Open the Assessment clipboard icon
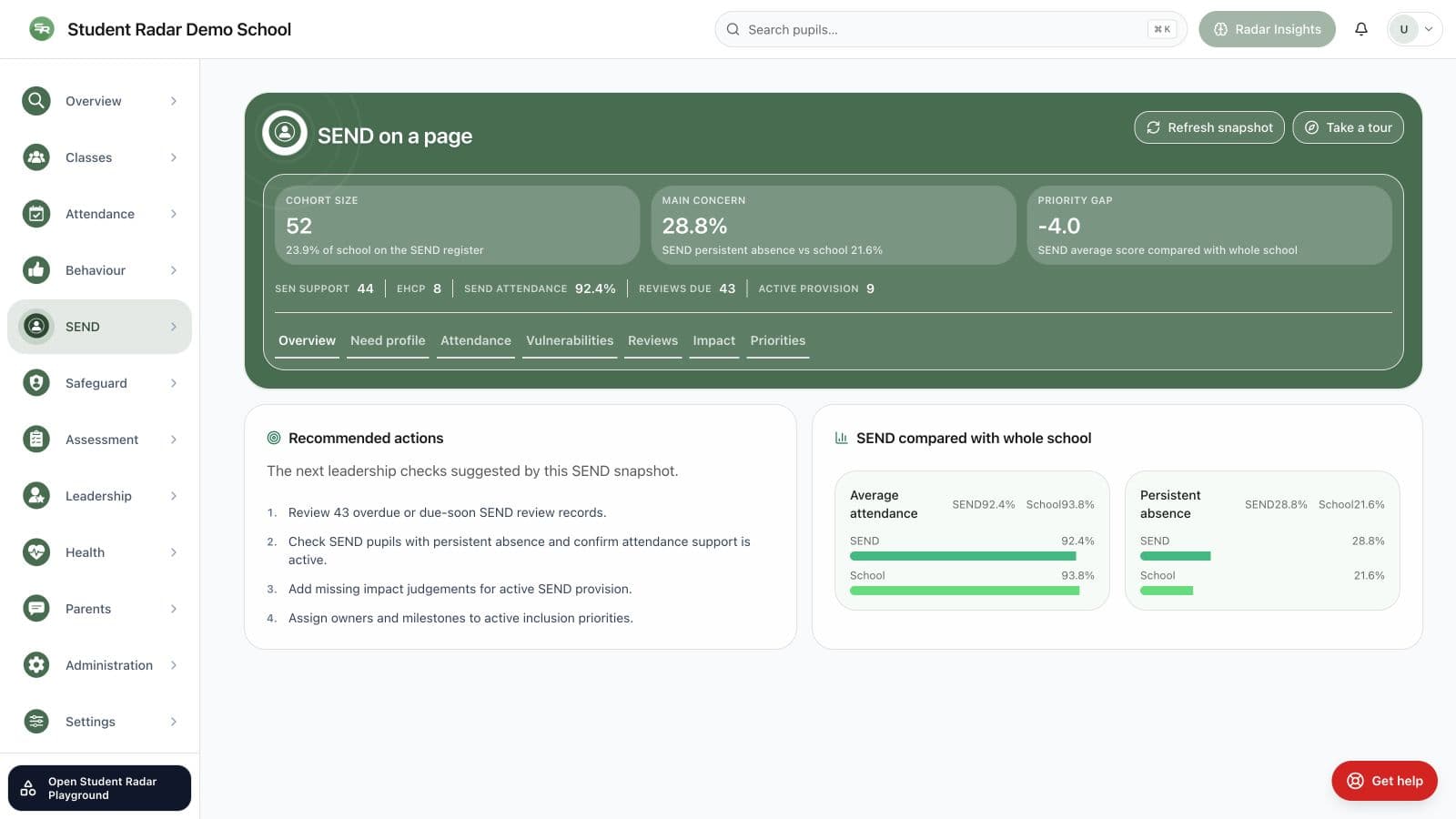Viewport: 1456px width, 819px height. (x=36, y=440)
